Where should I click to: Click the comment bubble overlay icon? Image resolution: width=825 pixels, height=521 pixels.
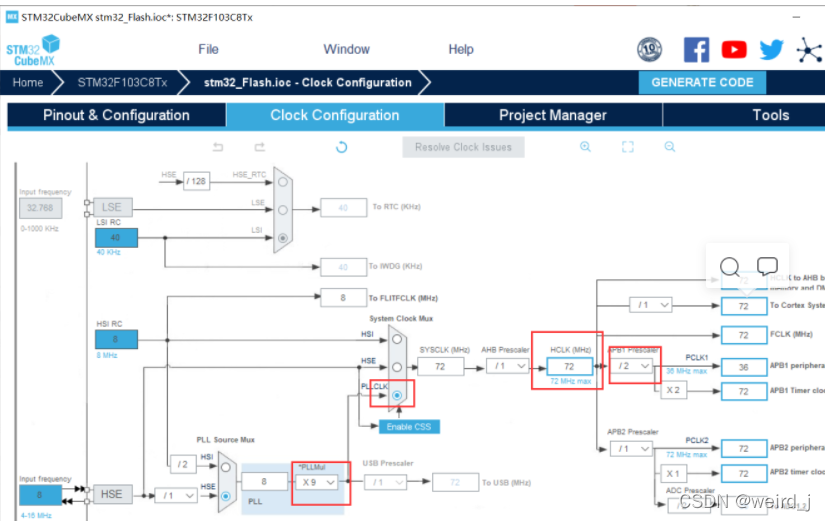coord(767,266)
